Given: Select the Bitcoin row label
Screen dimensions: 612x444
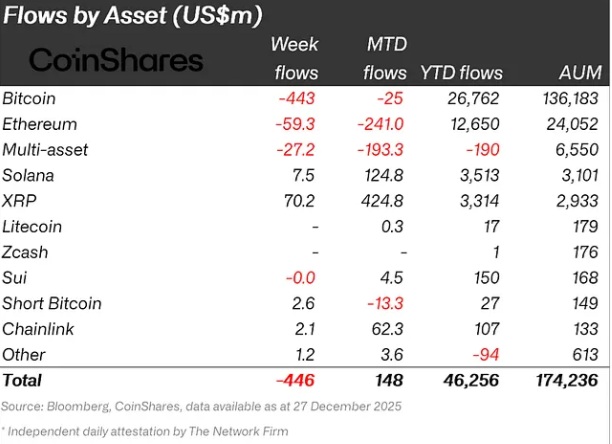Looking at the screenshot, I should coord(29,99).
